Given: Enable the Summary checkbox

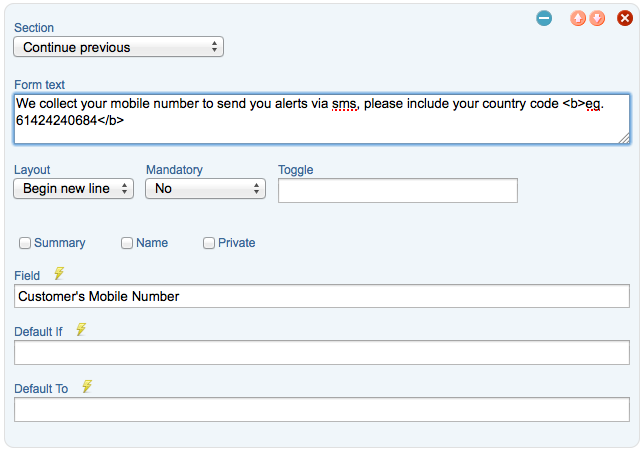Looking at the screenshot, I should 25,243.
